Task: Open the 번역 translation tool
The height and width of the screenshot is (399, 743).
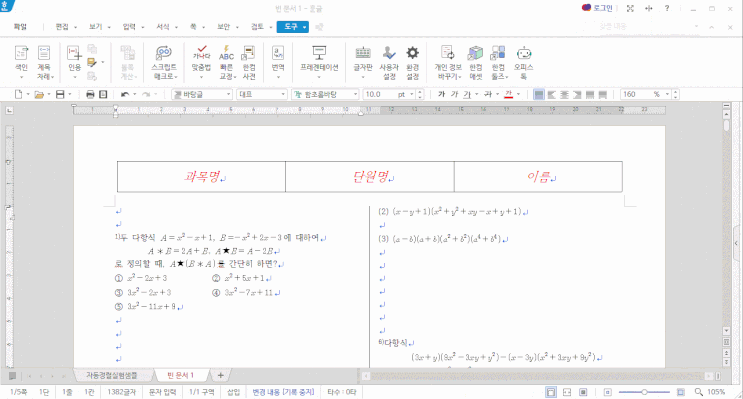Action: click(278, 62)
